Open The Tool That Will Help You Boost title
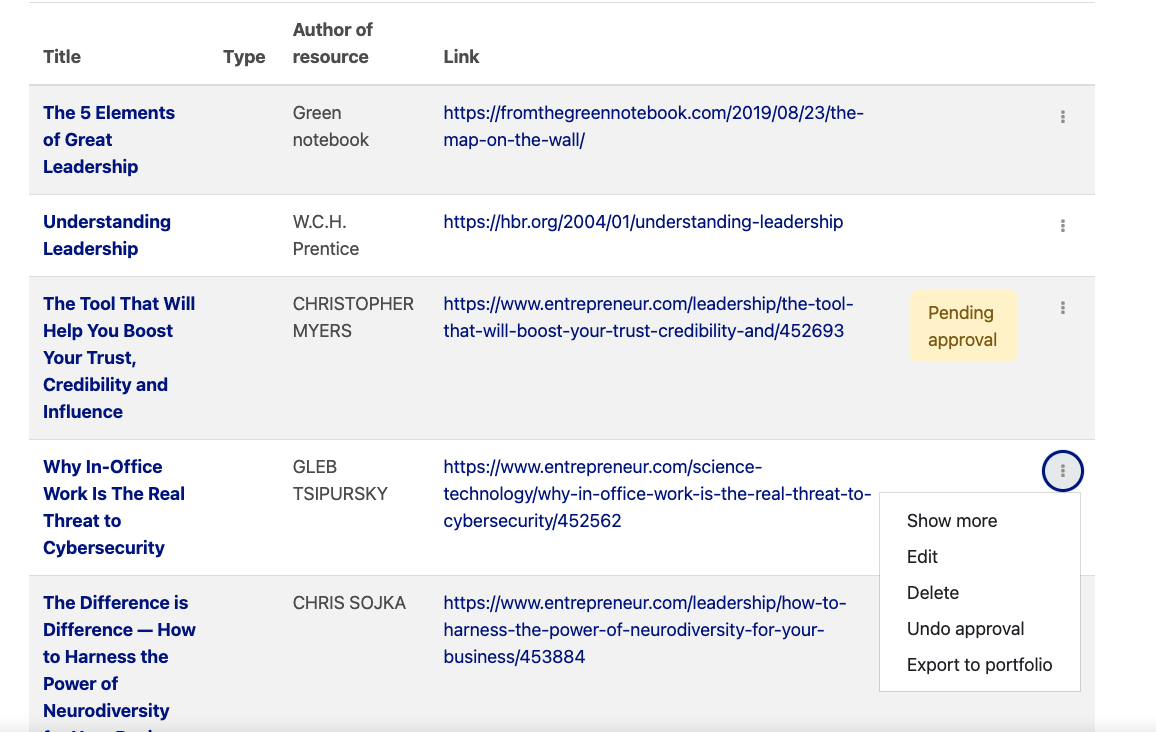The height and width of the screenshot is (732, 1156). (119, 358)
